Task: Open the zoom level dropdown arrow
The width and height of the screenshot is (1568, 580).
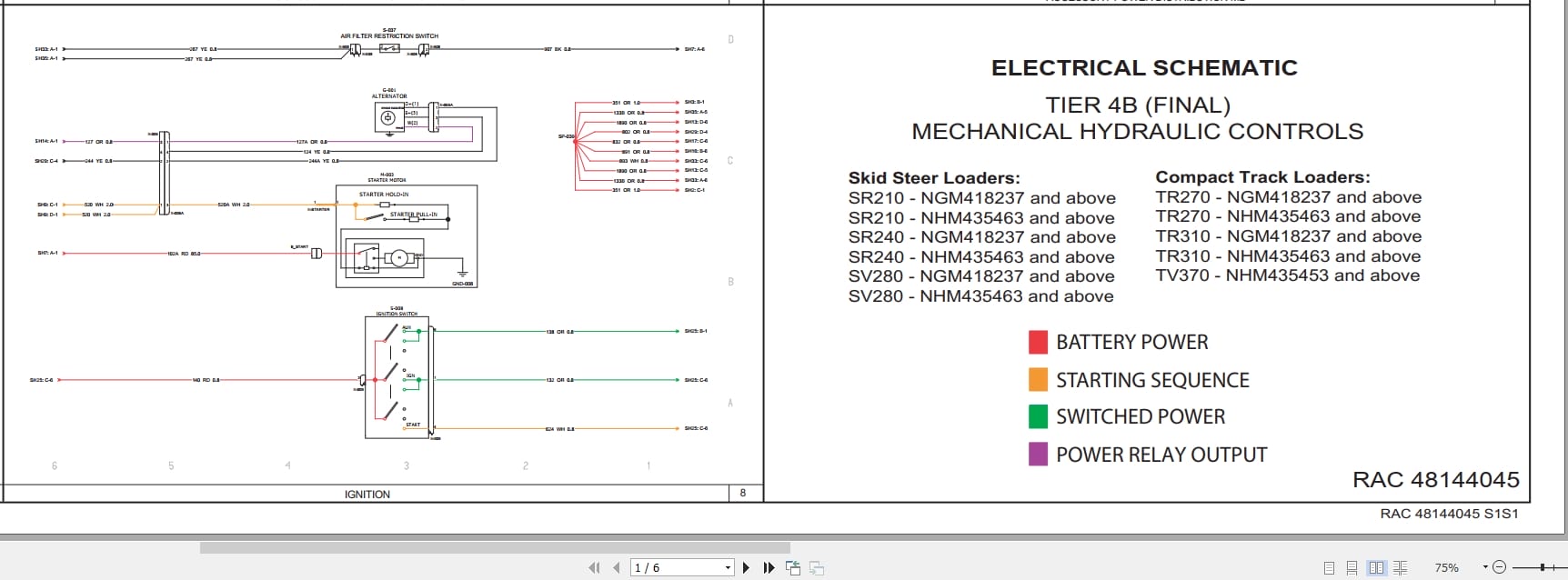Action: (1485, 567)
